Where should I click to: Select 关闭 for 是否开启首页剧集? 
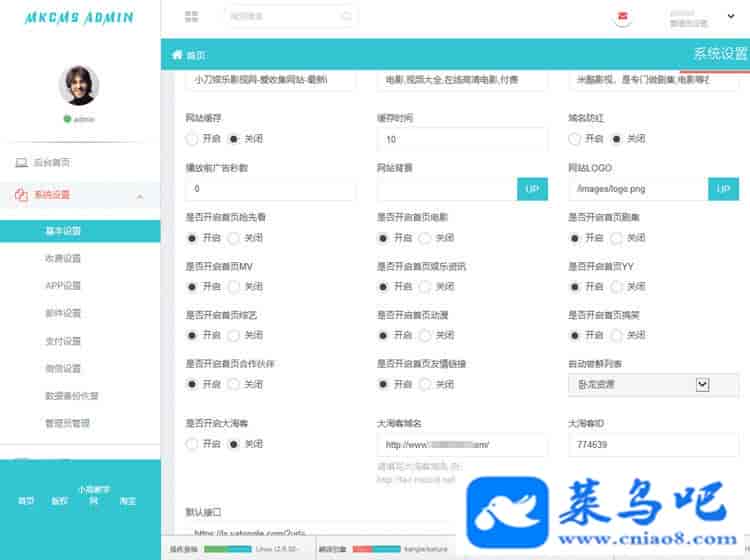(x=617, y=238)
